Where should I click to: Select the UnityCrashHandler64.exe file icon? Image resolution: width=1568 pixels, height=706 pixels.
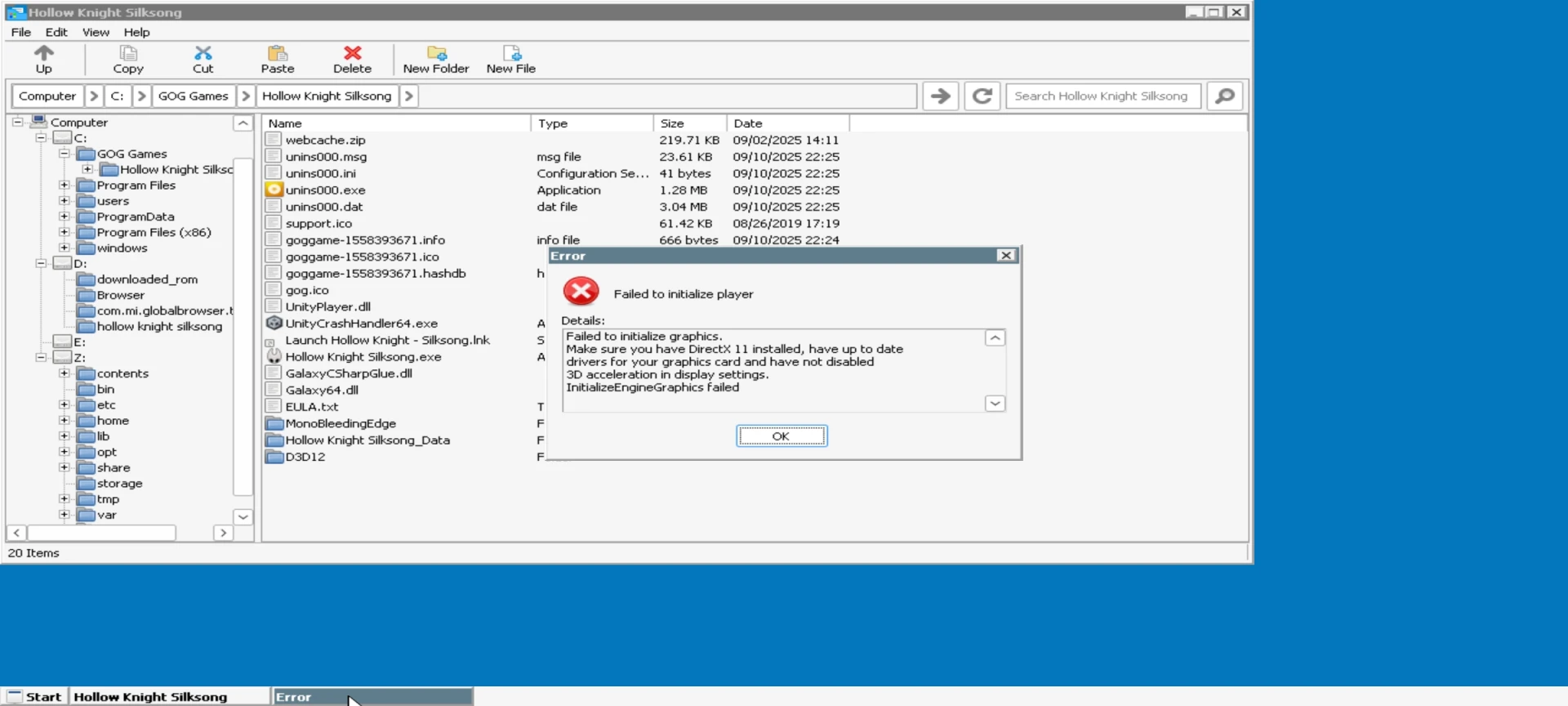point(274,323)
